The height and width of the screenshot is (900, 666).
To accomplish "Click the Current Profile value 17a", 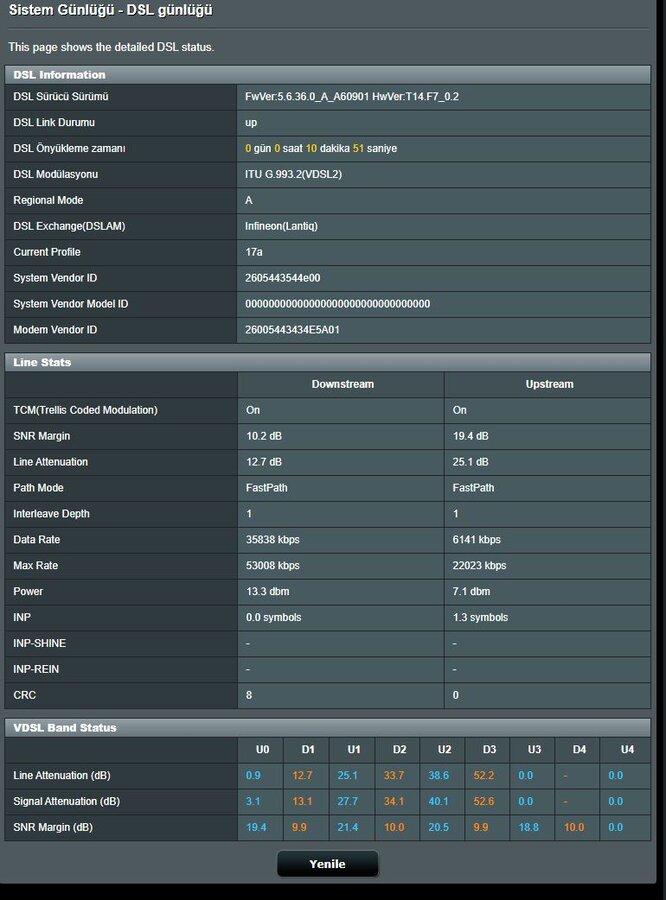I will (x=254, y=252).
